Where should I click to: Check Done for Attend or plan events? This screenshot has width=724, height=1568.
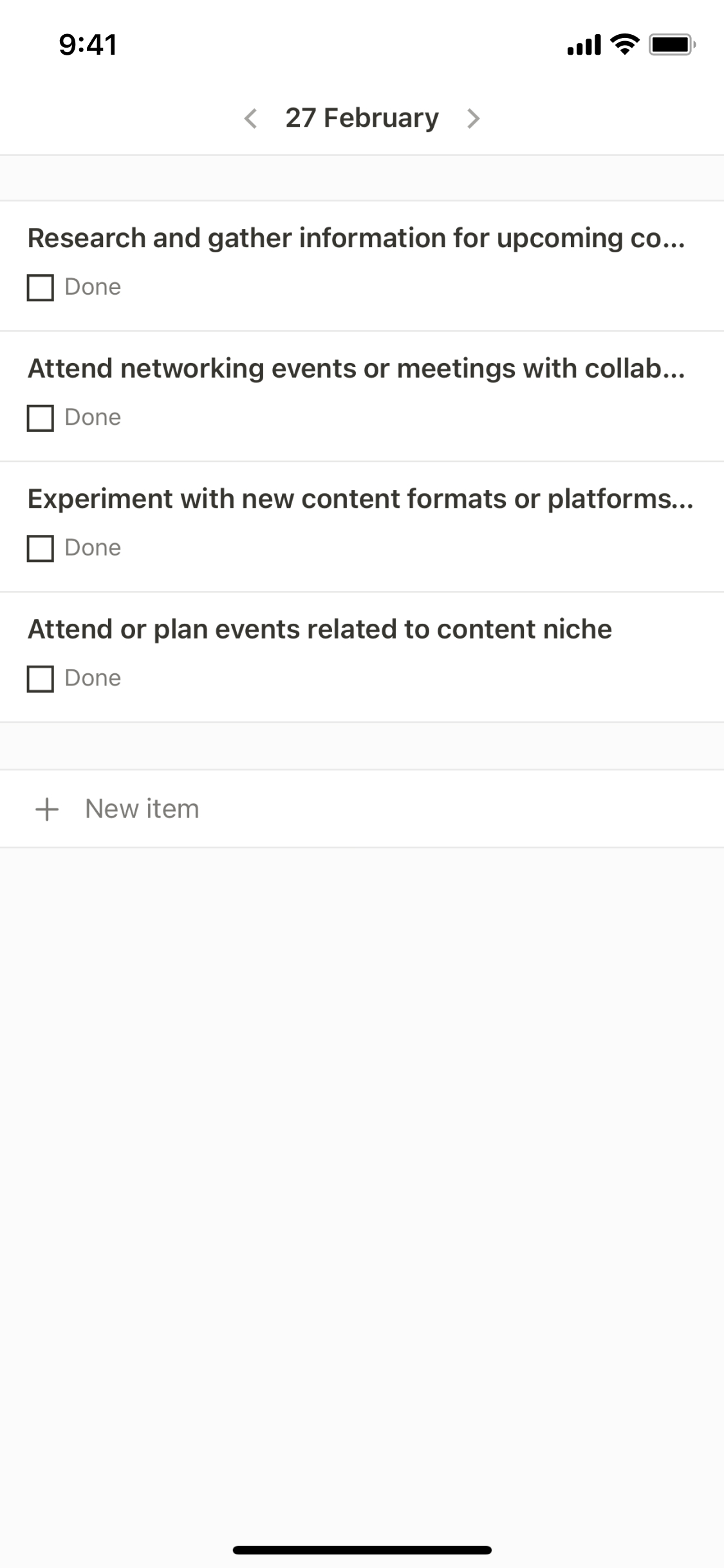tap(40, 679)
